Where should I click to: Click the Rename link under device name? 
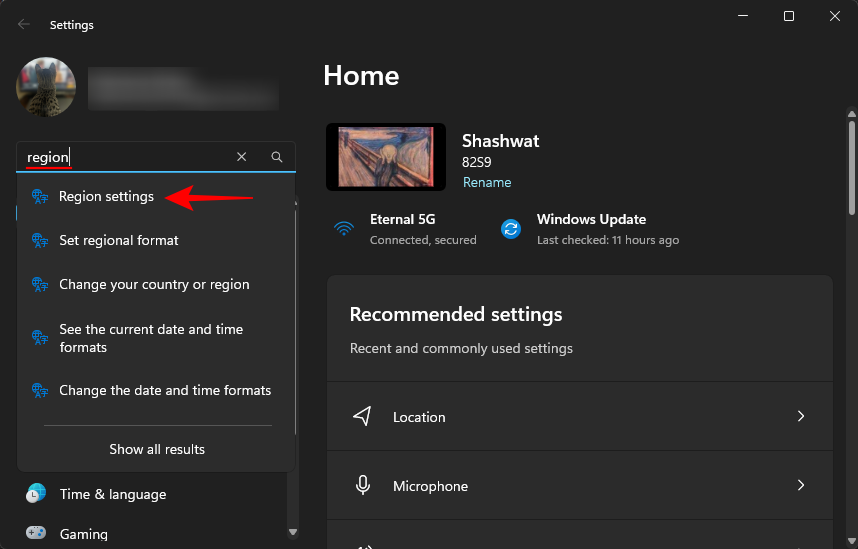(487, 183)
